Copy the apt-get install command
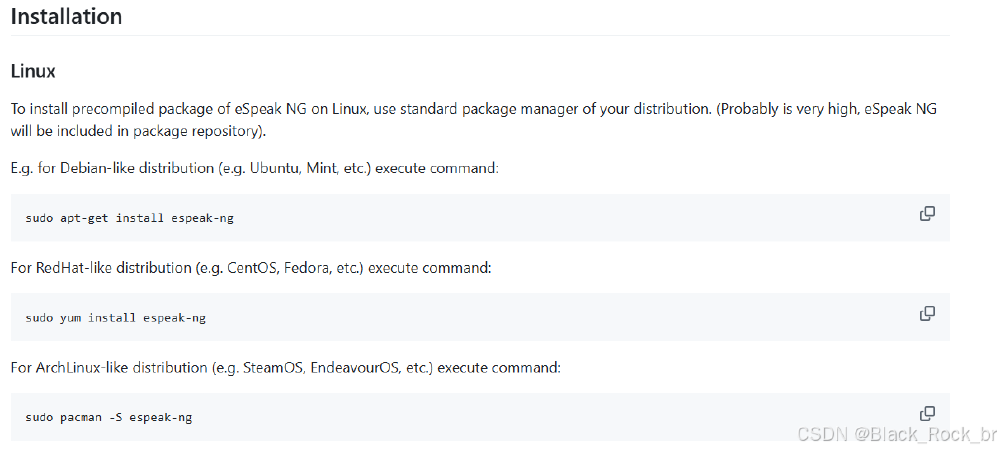The image size is (1000, 450). click(927, 213)
